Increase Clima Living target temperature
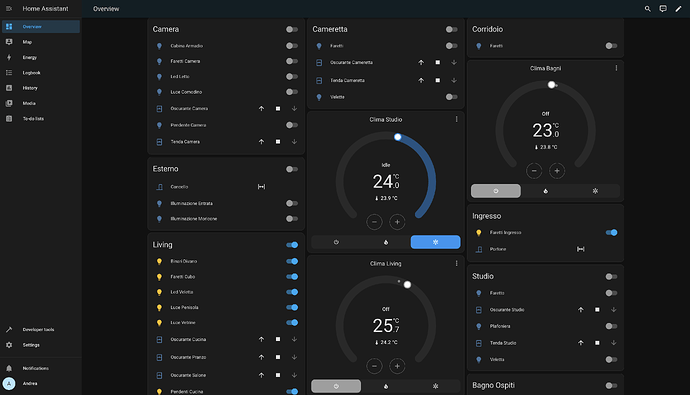This screenshot has height=395, width=690. point(397,366)
